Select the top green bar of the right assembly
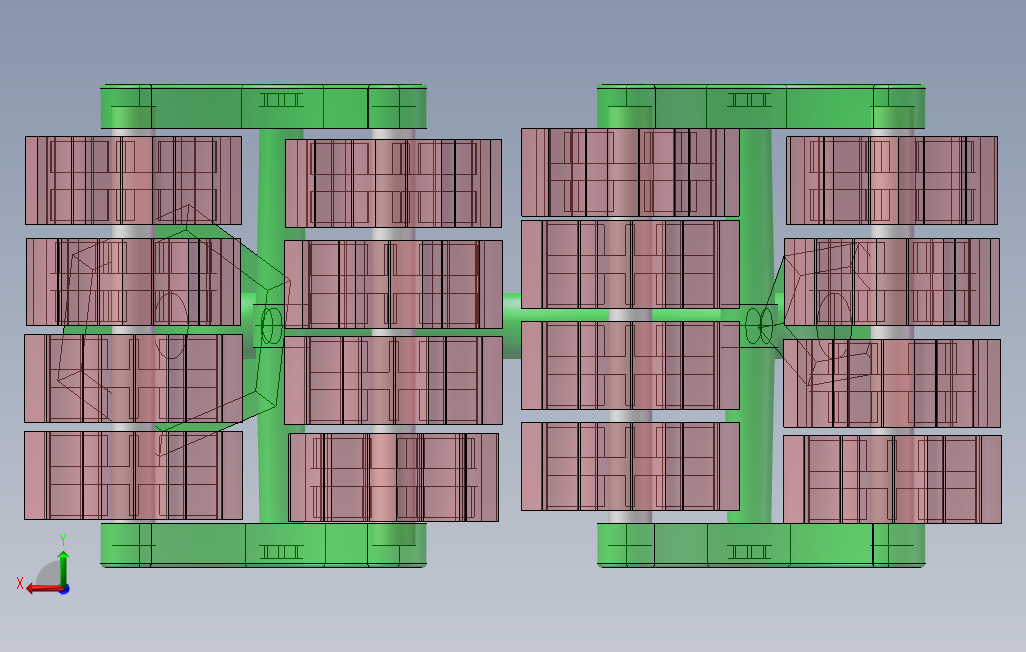 click(x=761, y=106)
